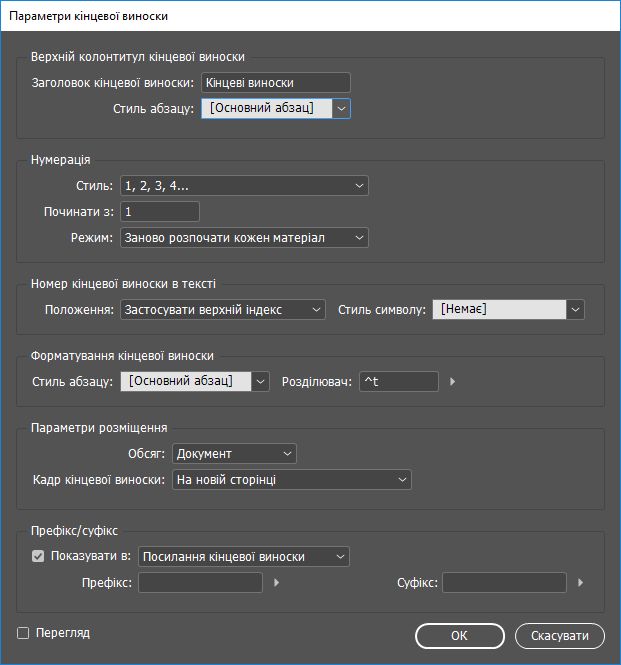Open the Положення dropdown
This screenshot has width=621, height=665.
223,310
